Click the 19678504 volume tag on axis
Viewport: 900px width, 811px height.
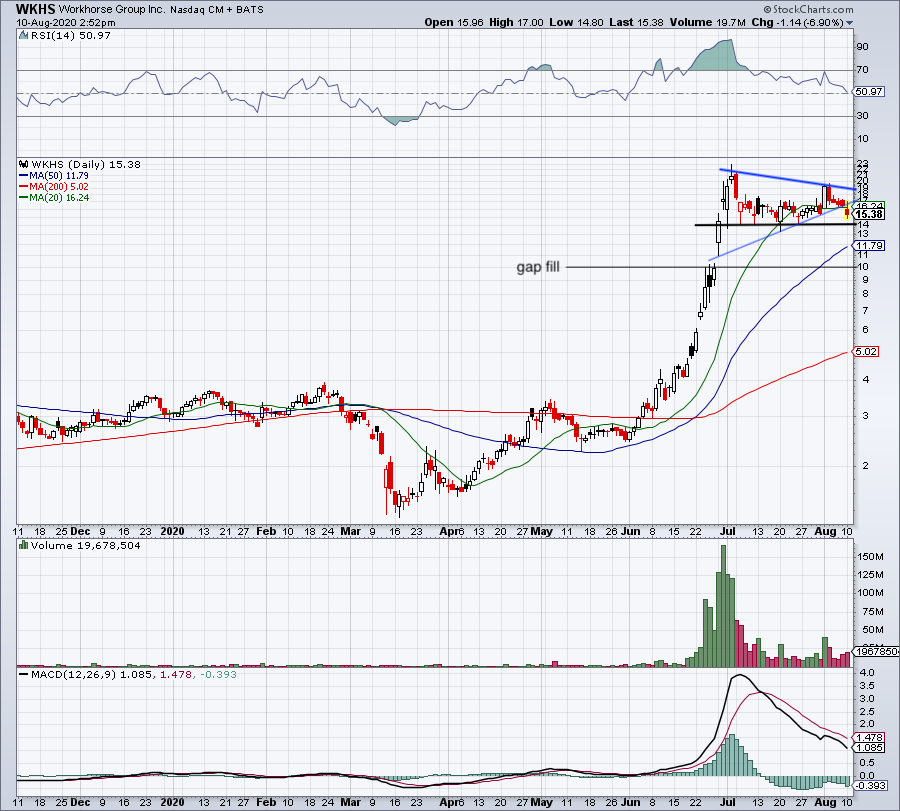876,651
